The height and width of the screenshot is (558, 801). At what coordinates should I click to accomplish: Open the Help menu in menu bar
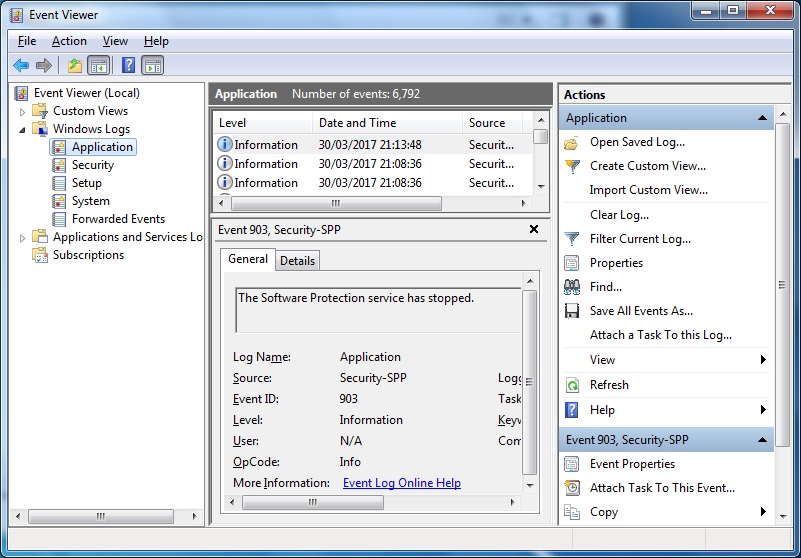[156, 41]
